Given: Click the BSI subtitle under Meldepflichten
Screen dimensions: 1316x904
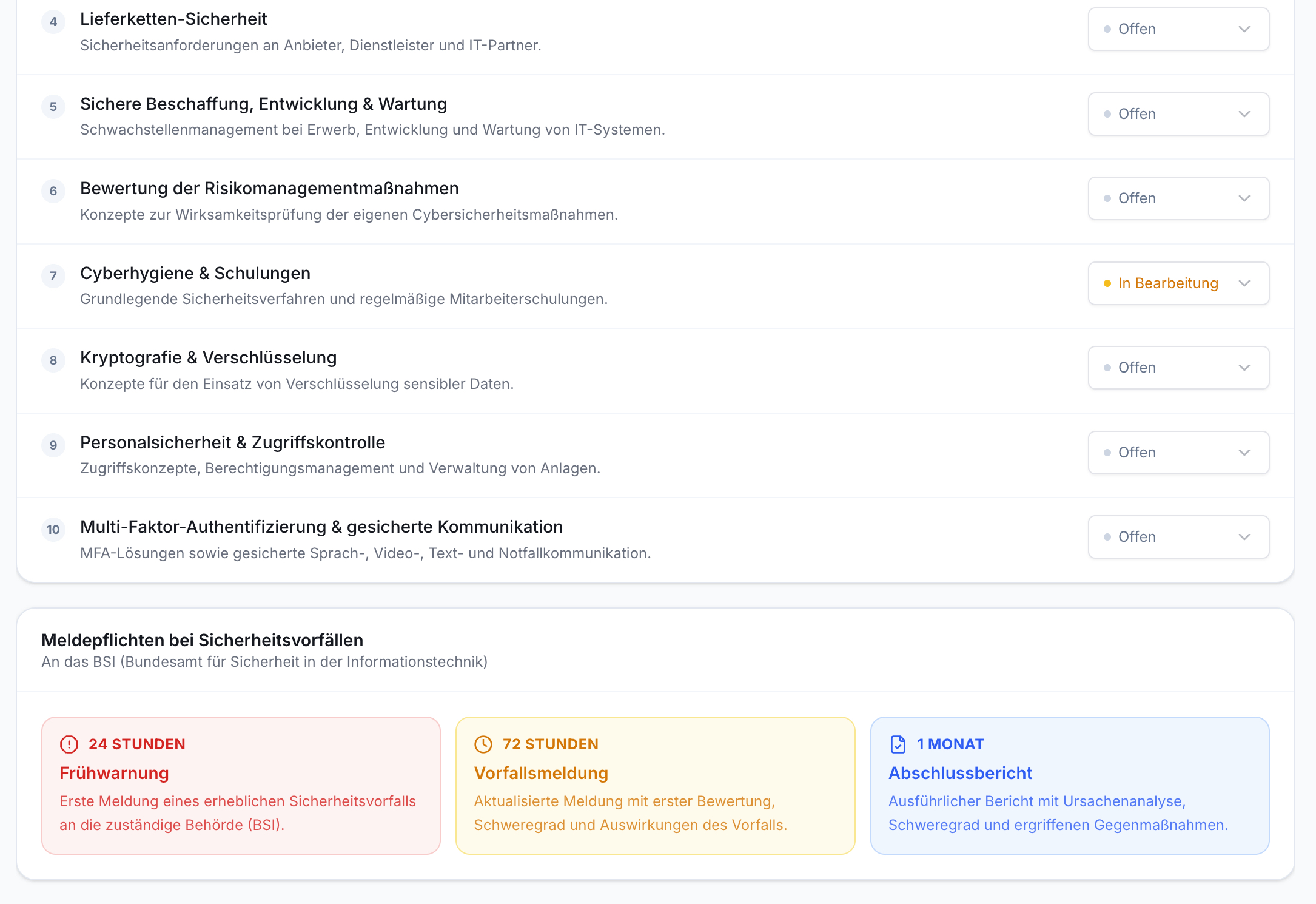Looking at the screenshot, I should tap(264, 662).
